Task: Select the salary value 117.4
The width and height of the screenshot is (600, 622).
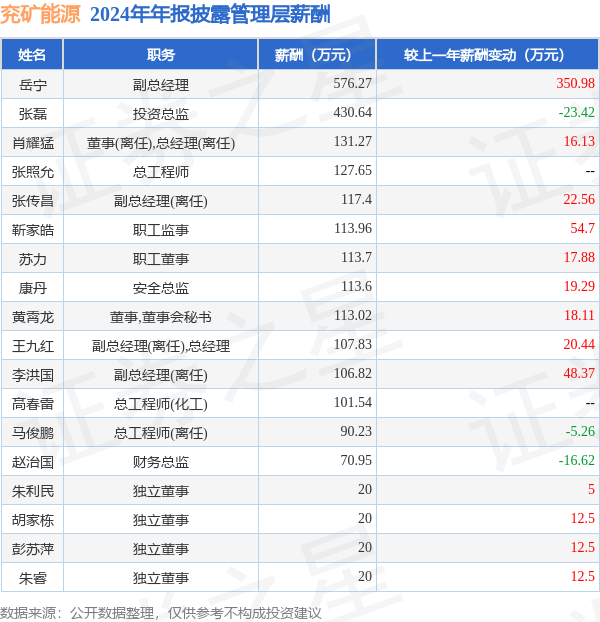Action: (357, 199)
